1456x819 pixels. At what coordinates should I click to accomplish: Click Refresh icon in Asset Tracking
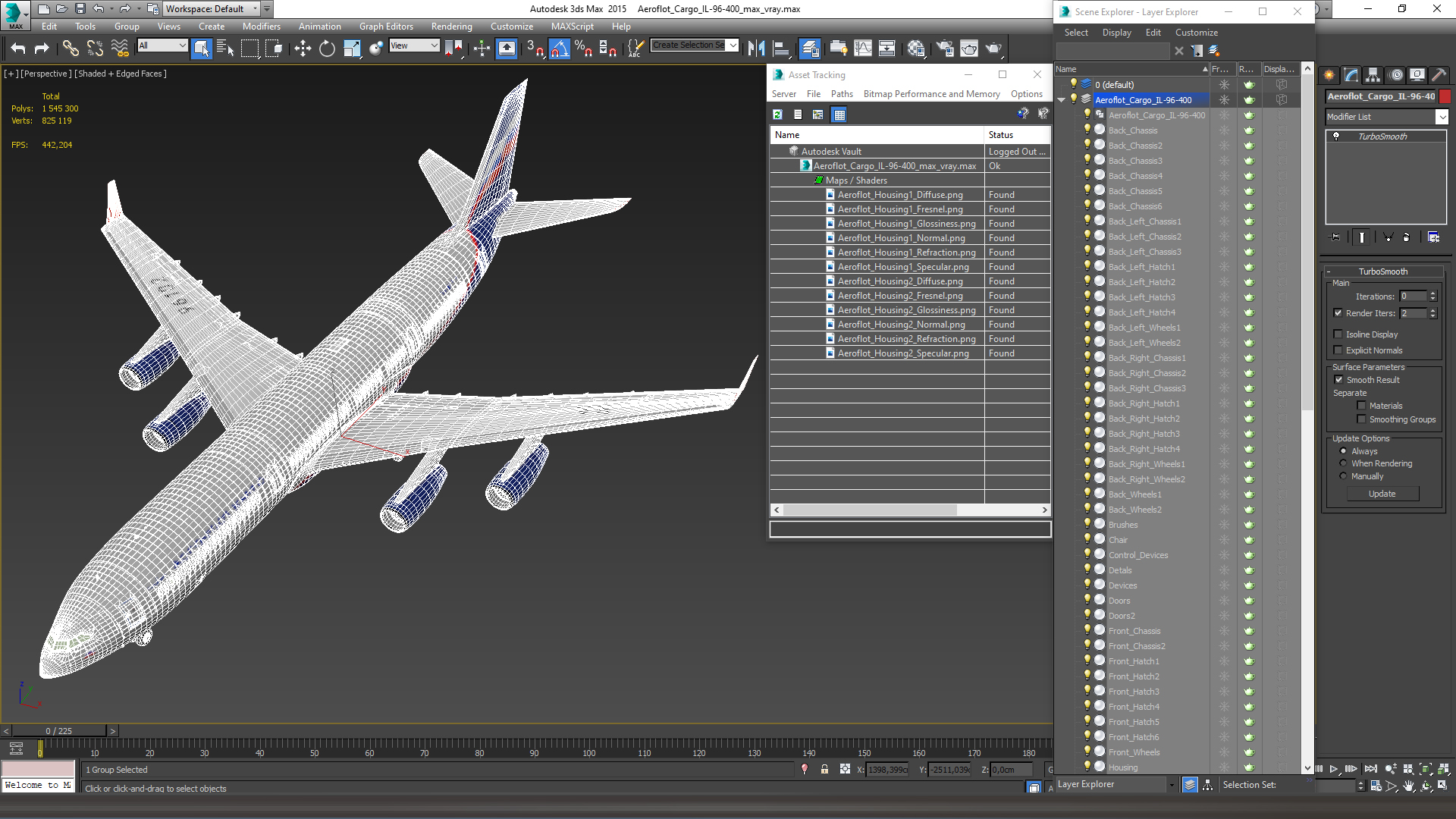point(777,115)
